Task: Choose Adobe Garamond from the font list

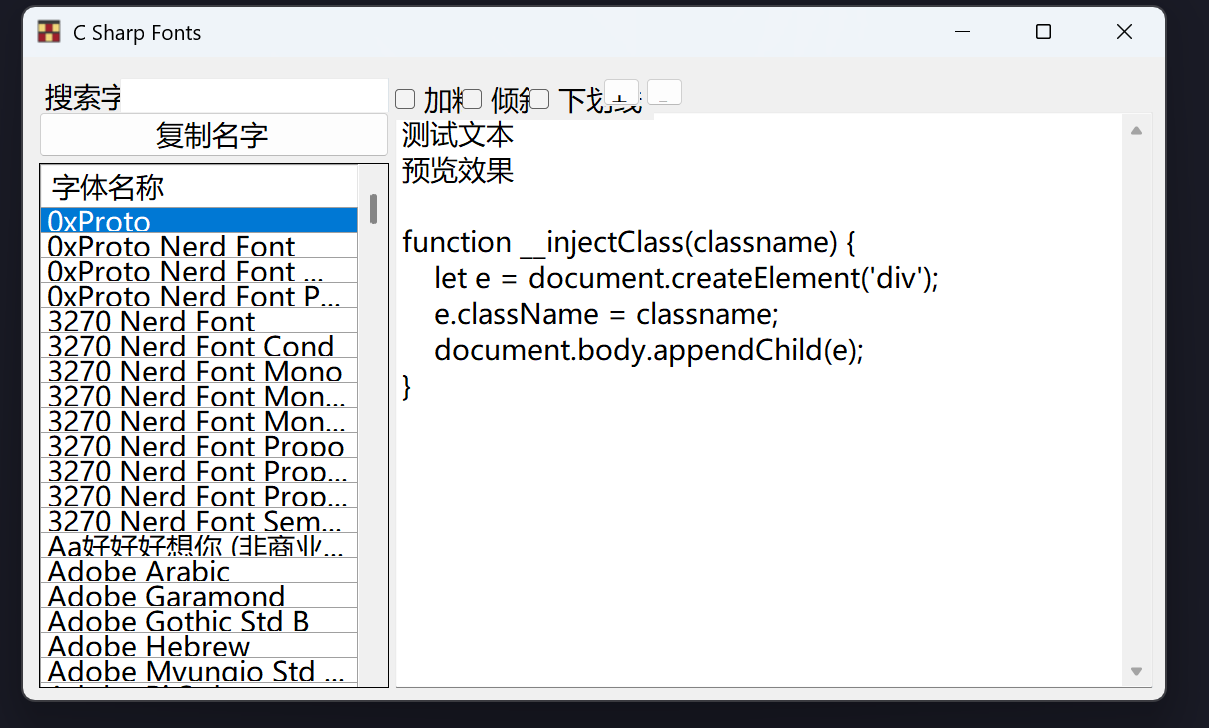Action: 198,596
